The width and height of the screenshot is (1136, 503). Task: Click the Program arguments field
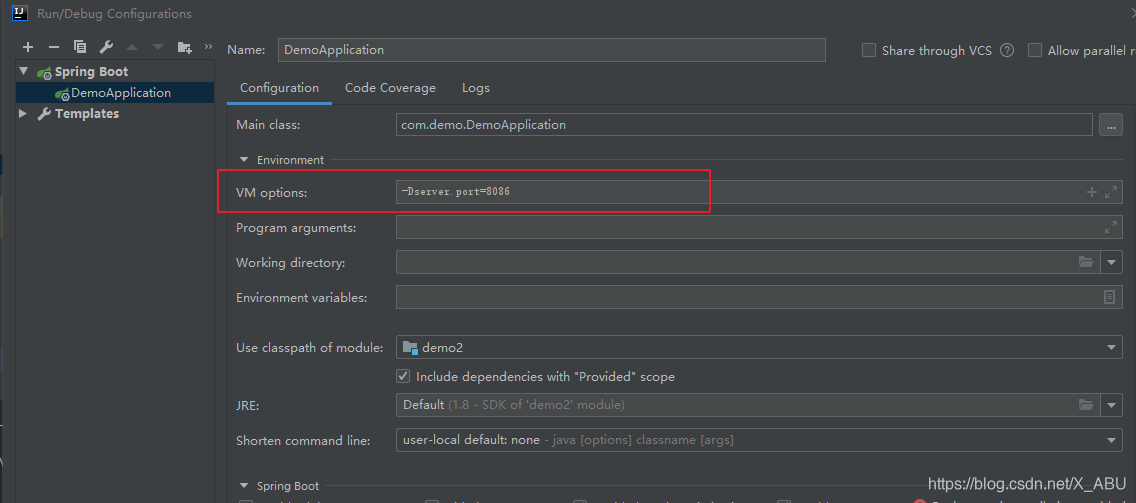pyautogui.click(x=759, y=228)
